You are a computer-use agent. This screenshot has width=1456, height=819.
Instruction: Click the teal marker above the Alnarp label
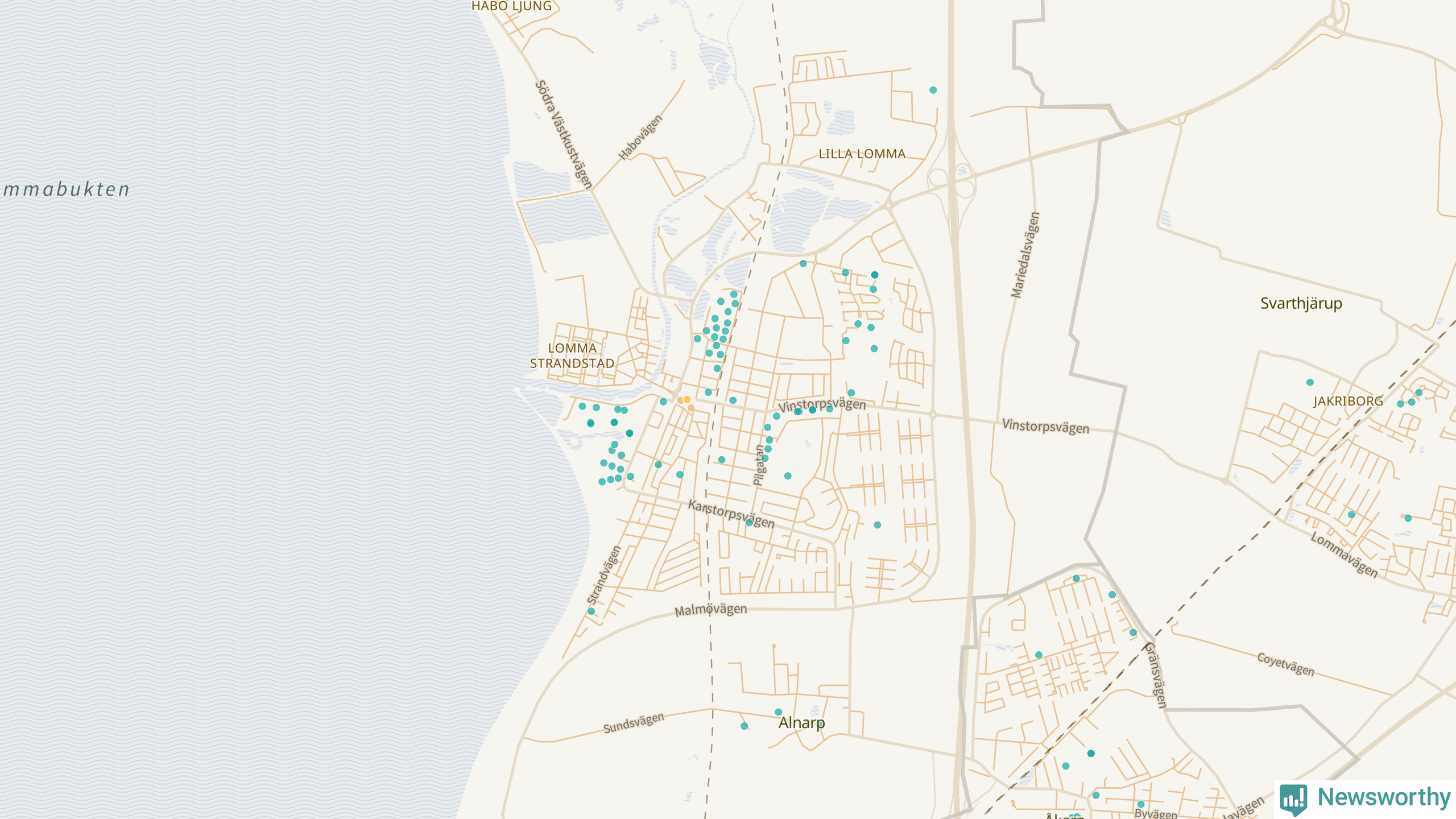click(778, 712)
